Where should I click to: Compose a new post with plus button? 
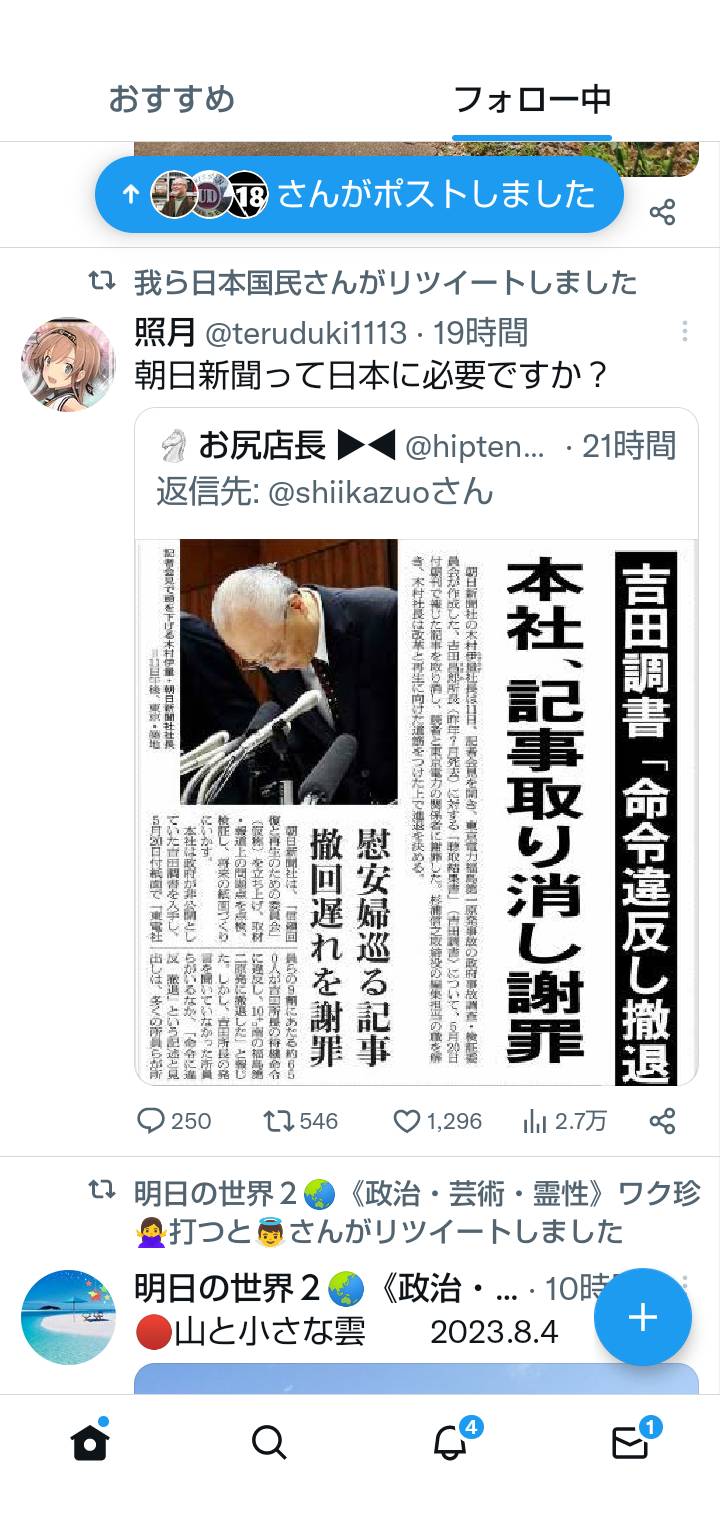[643, 1317]
